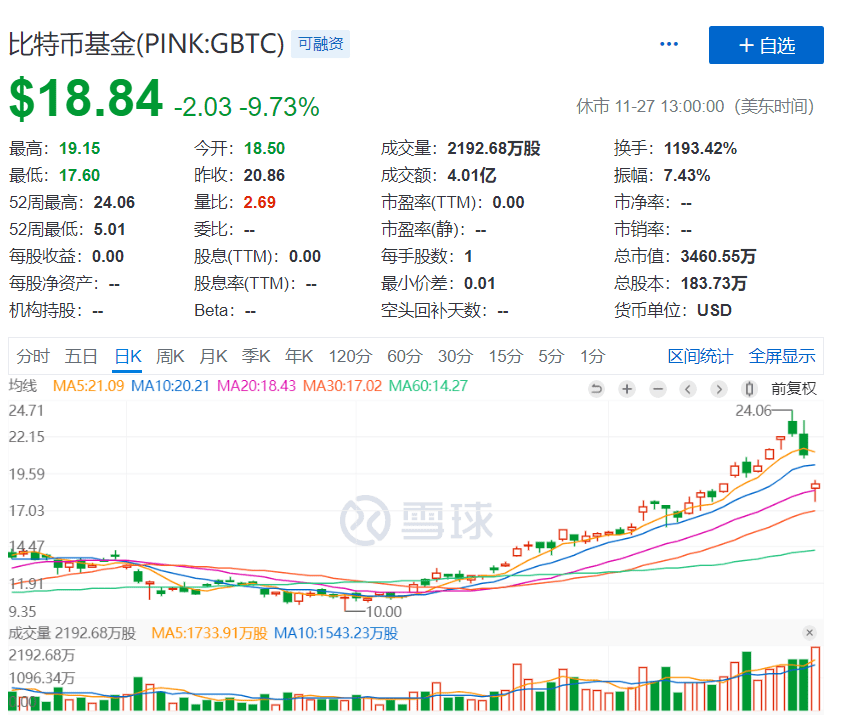Click the volume MA5:1733.91万股 label
Viewport: 848px width, 715px height.
[x=209, y=633]
